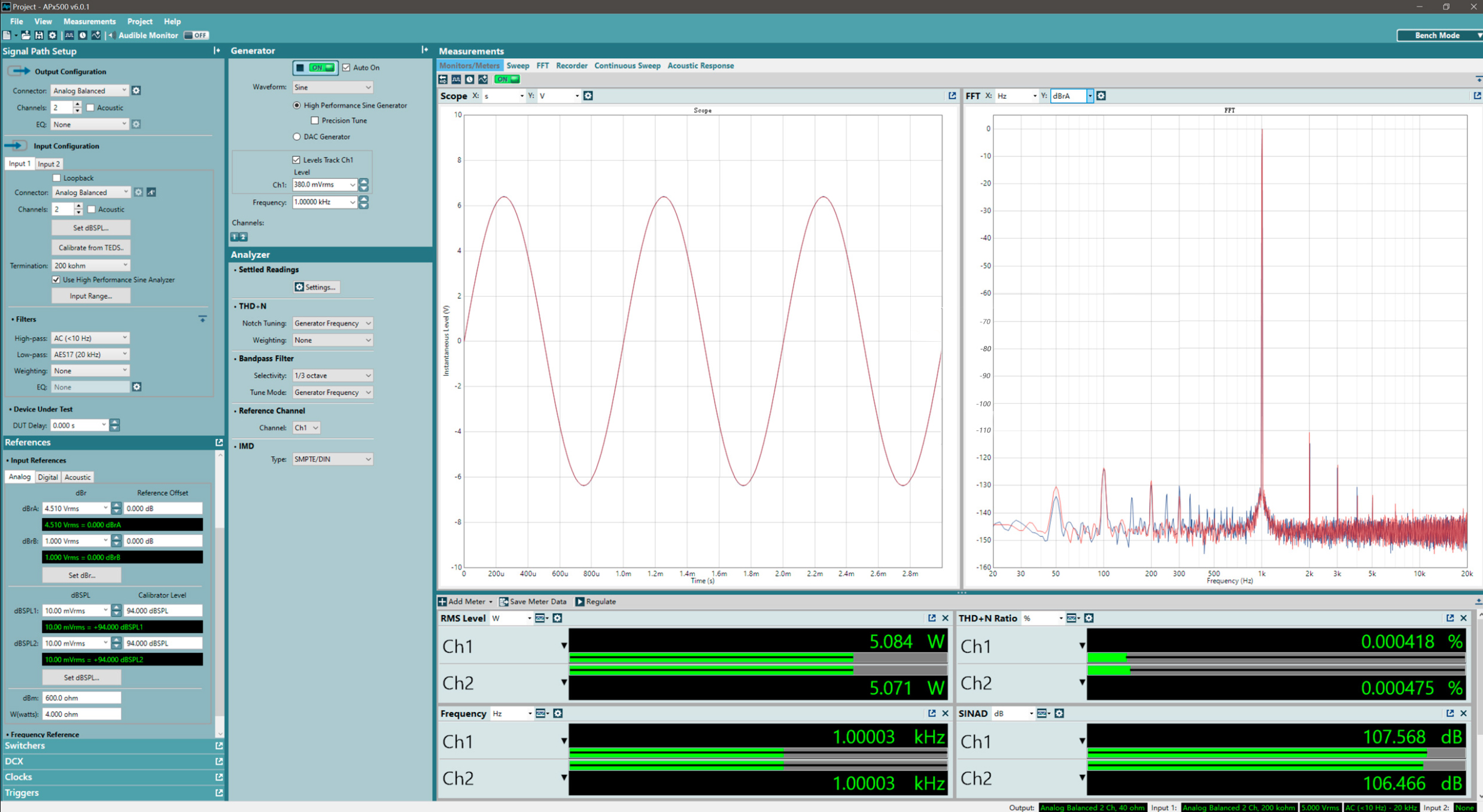
Task: Click the Set dBSPL... button in Input Configuration
Action: tap(90, 228)
